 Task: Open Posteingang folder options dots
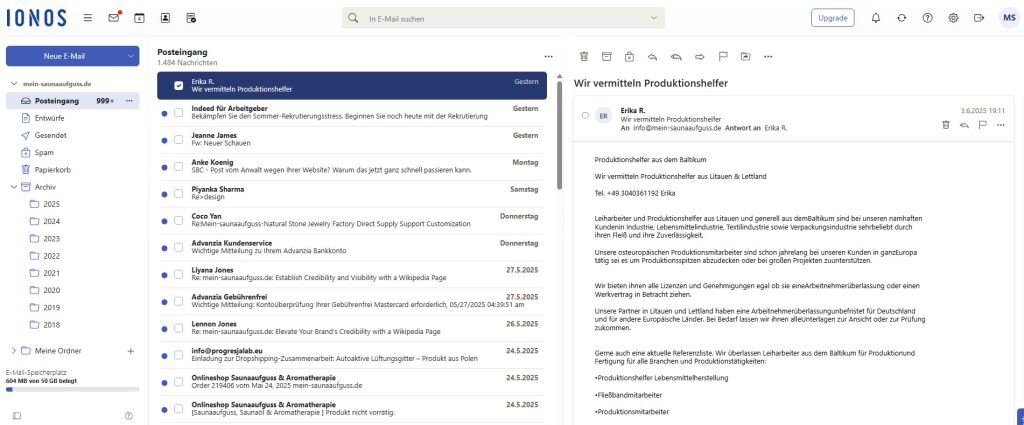[x=129, y=101]
